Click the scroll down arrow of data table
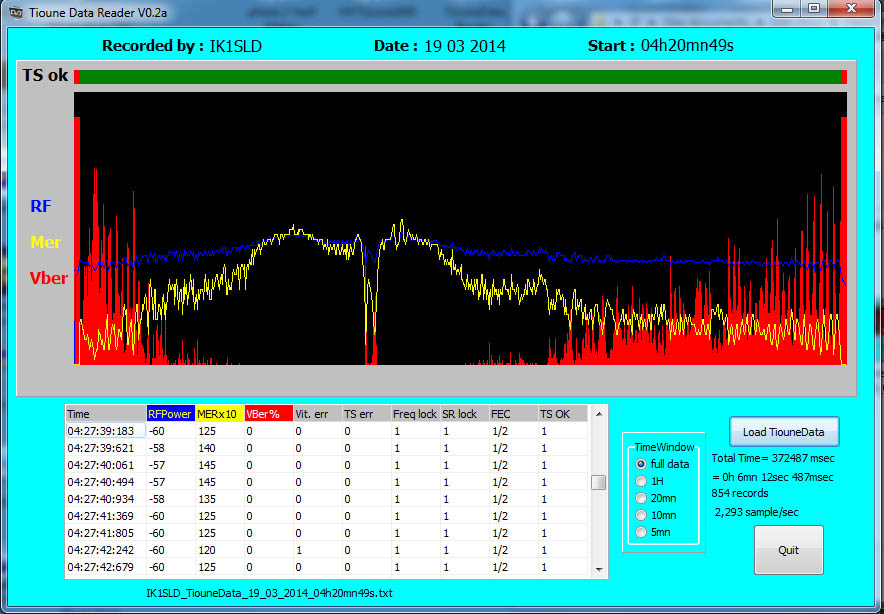This screenshot has width=884, height=614. coord(599,569)
